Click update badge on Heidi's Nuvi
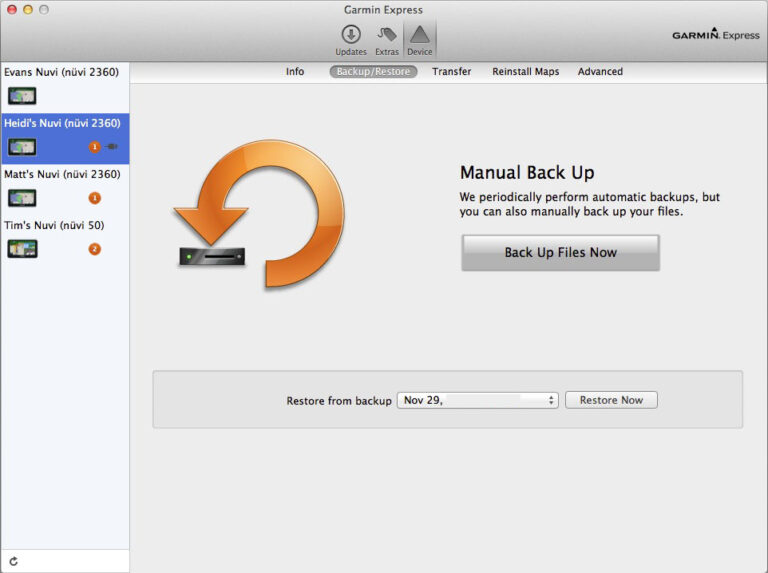This screenshot has width=768, height=573. coord(95,146)
